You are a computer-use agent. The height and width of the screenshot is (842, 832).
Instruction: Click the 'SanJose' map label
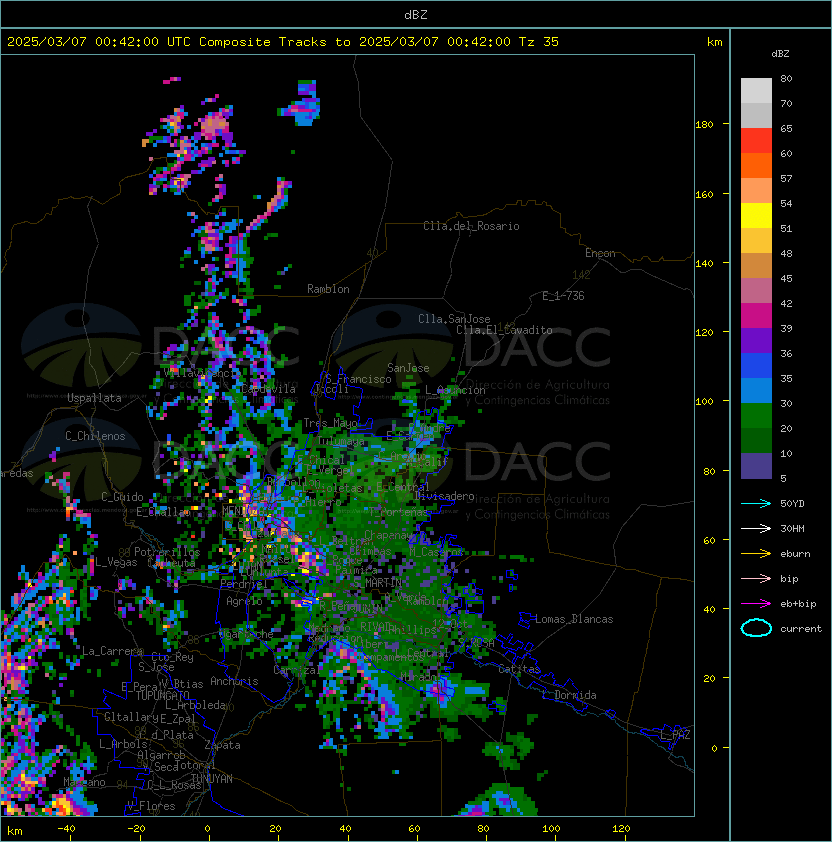coord(408,368)
